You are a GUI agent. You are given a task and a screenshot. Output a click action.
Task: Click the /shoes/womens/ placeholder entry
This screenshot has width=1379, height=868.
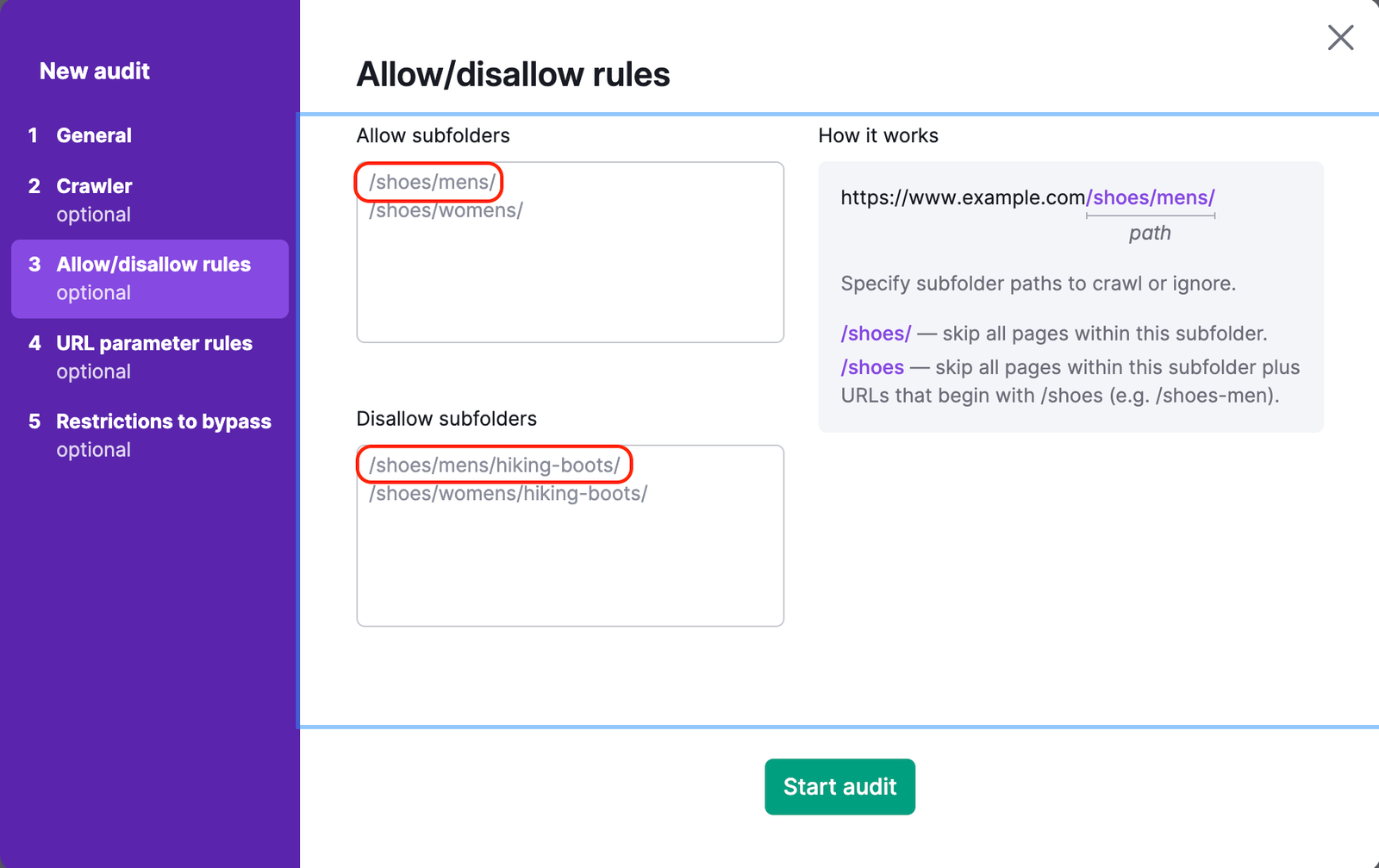pyautogui.click(x=446, y=209)
